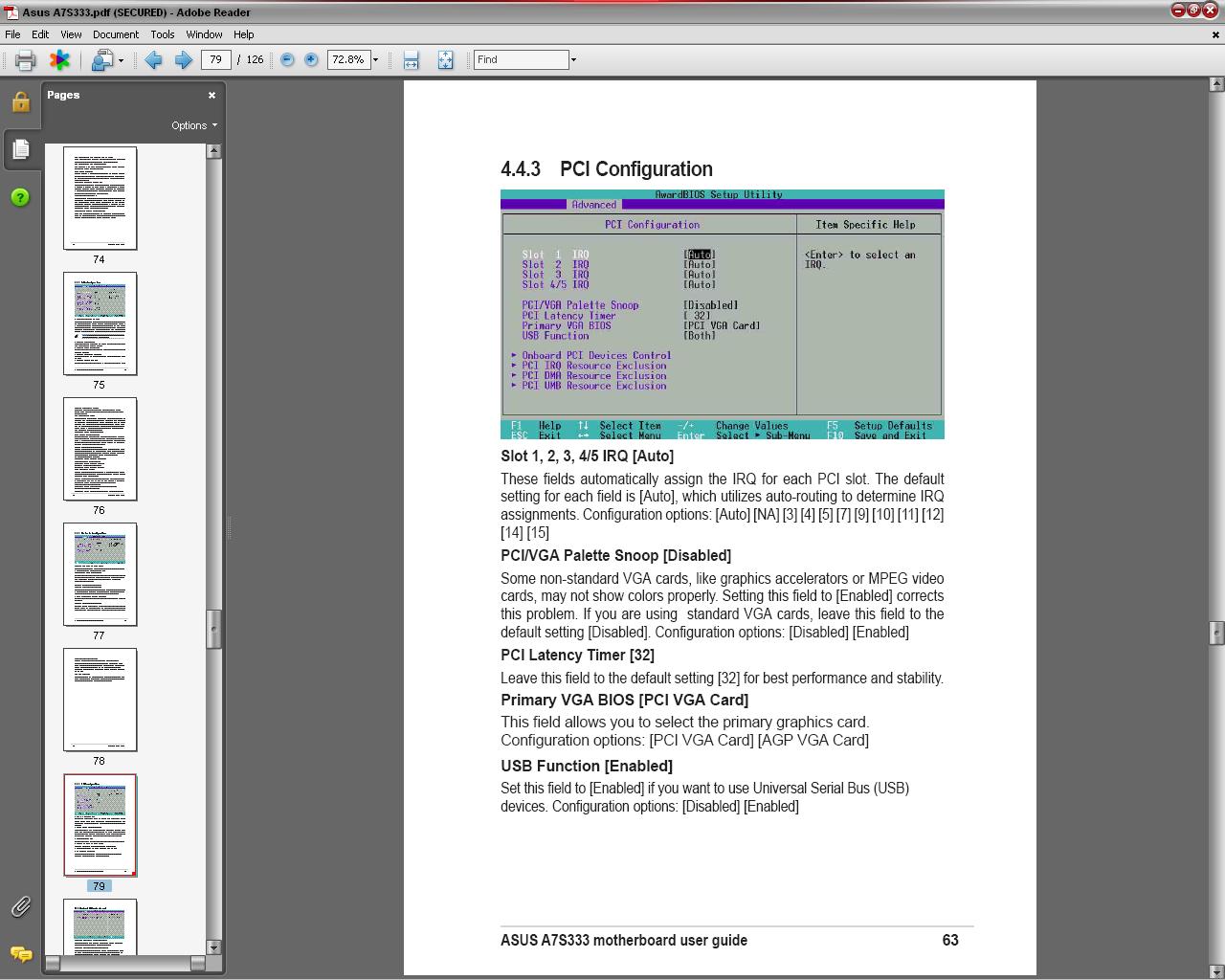Go to previous page arrow
The image size is (1225, 980).
(153, 60)
